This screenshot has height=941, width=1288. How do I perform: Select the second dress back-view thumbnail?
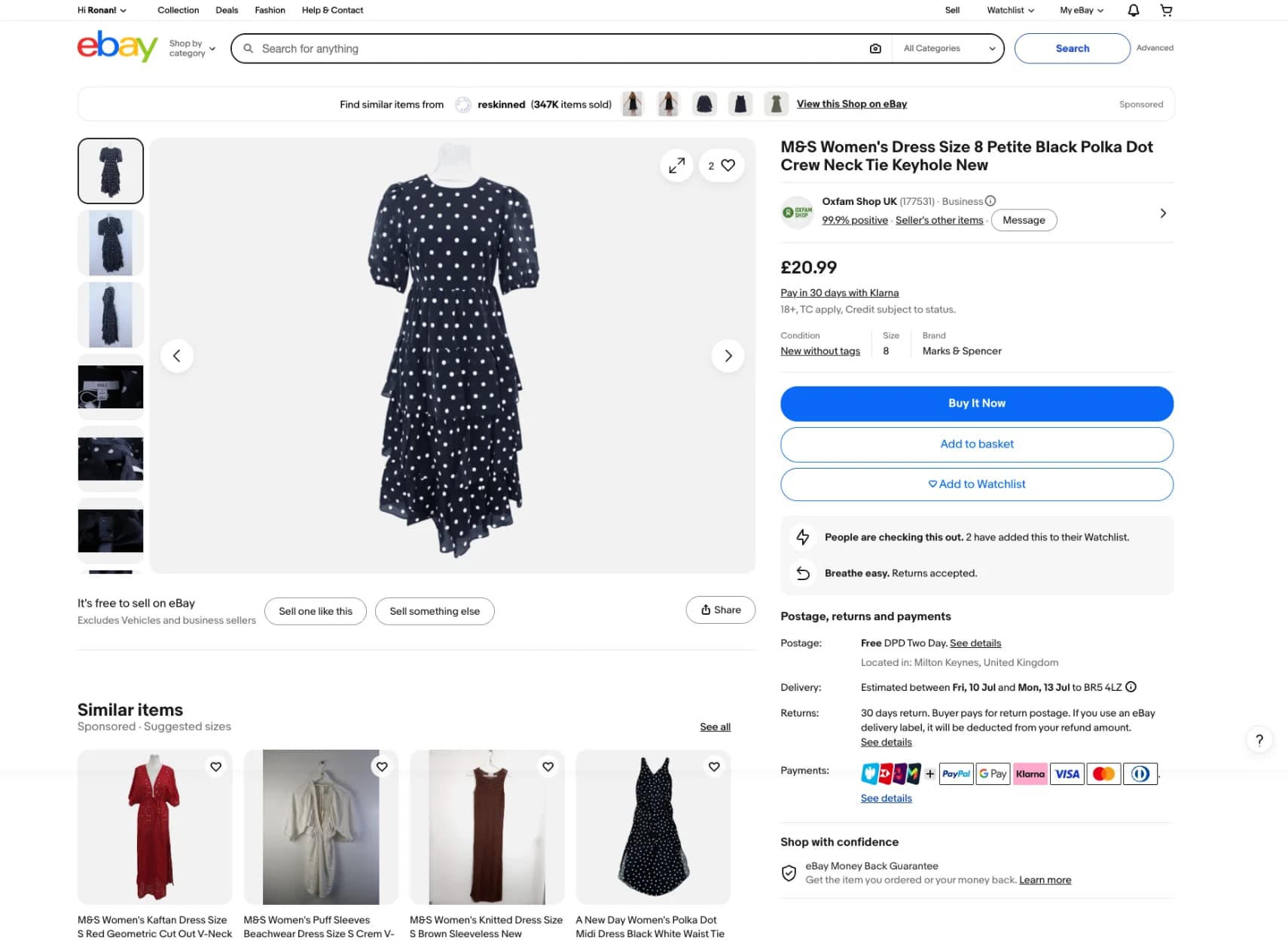tap(111, 243)
